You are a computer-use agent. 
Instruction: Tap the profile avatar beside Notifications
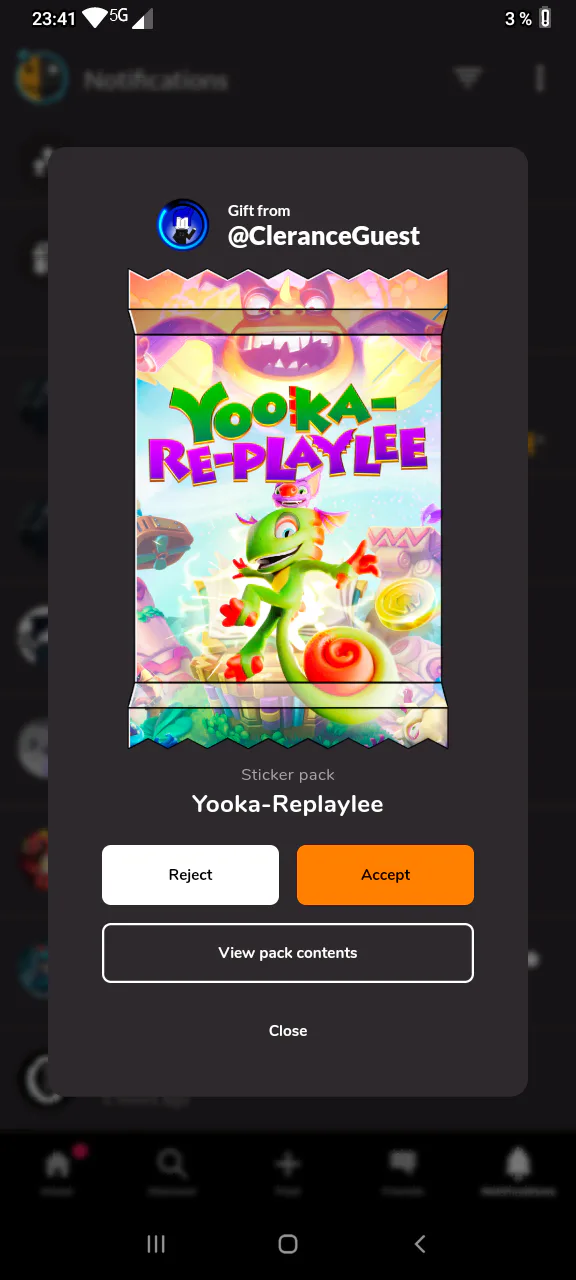pos(42,78)
